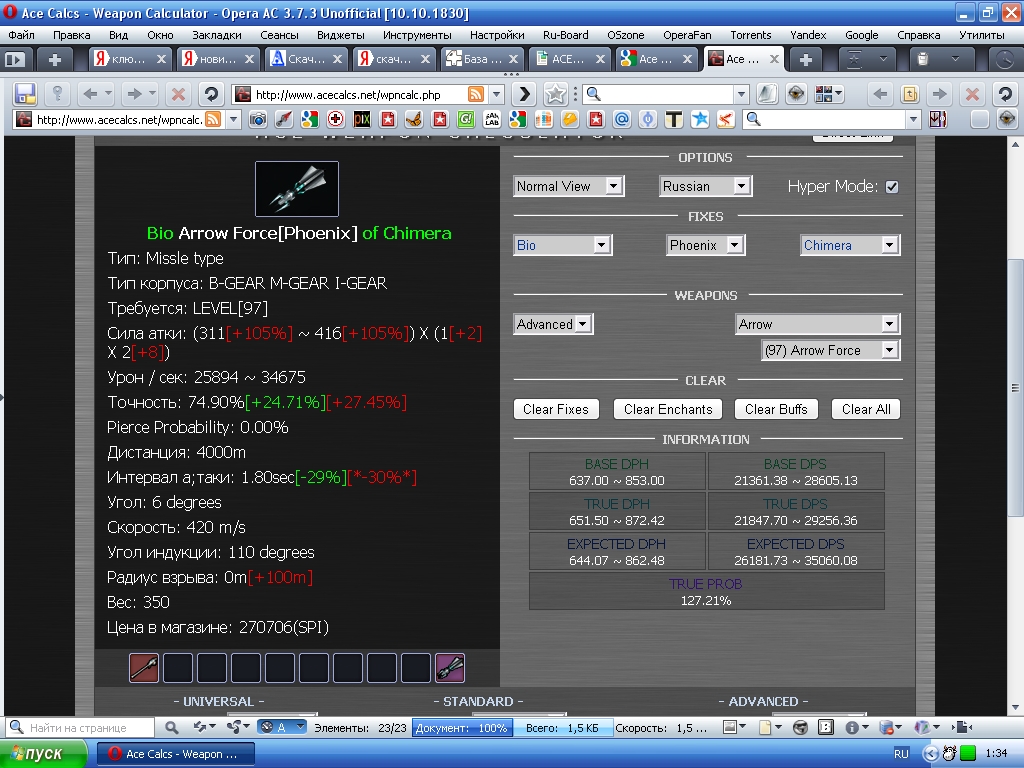Image resolution: width=1024 pixels, height=768 pixels.
Task: Open the Bio prefix fix dropdown
Action: (562, 245)
